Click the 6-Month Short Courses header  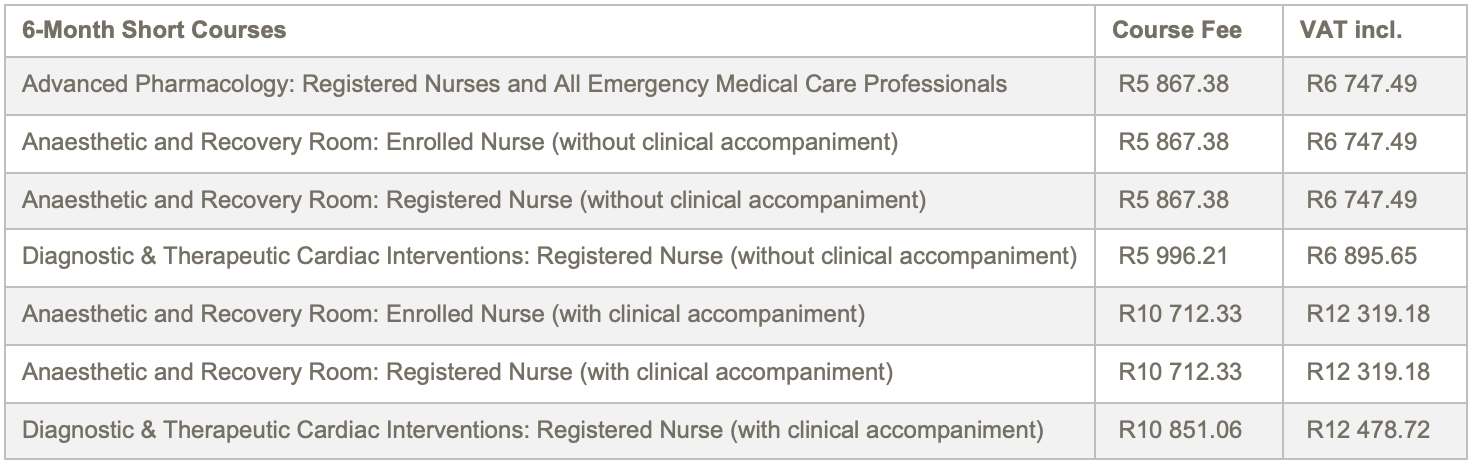tap(154, 30)
